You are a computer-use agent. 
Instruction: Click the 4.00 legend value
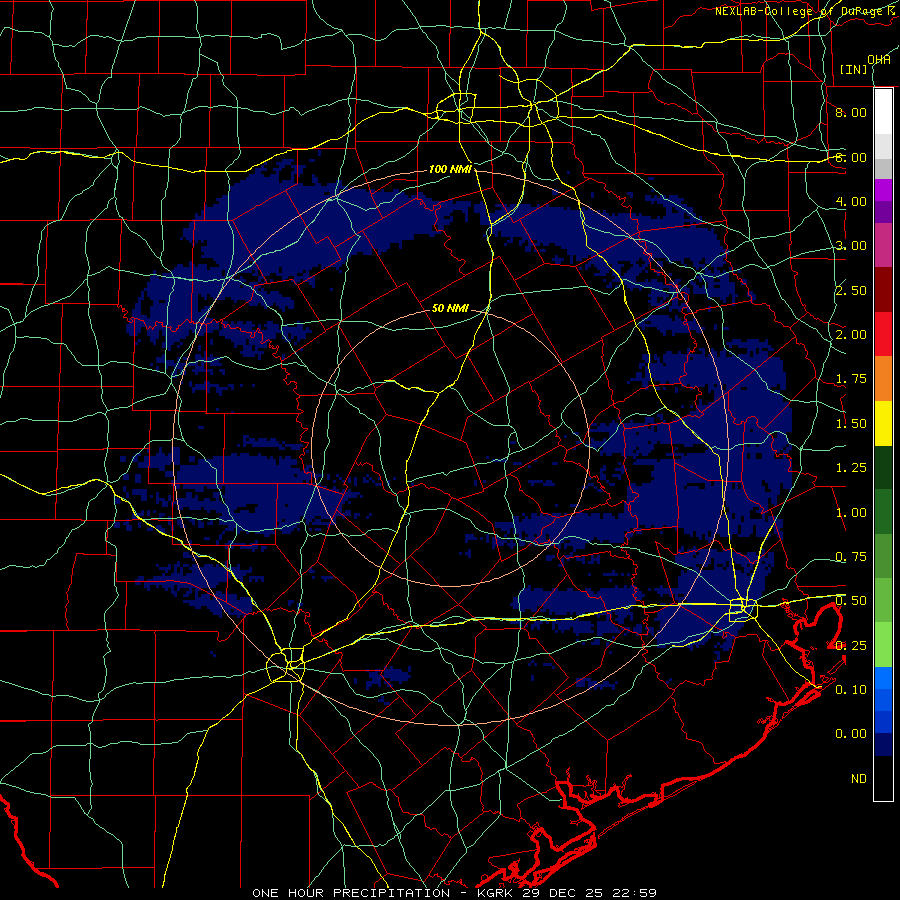coord(851,201)
